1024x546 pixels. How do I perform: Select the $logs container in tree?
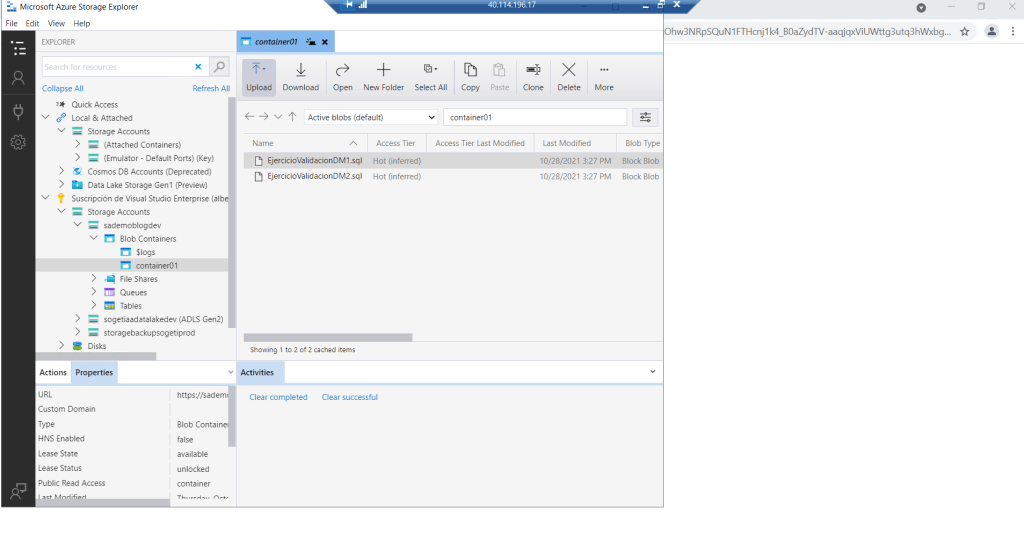point(146,252)
